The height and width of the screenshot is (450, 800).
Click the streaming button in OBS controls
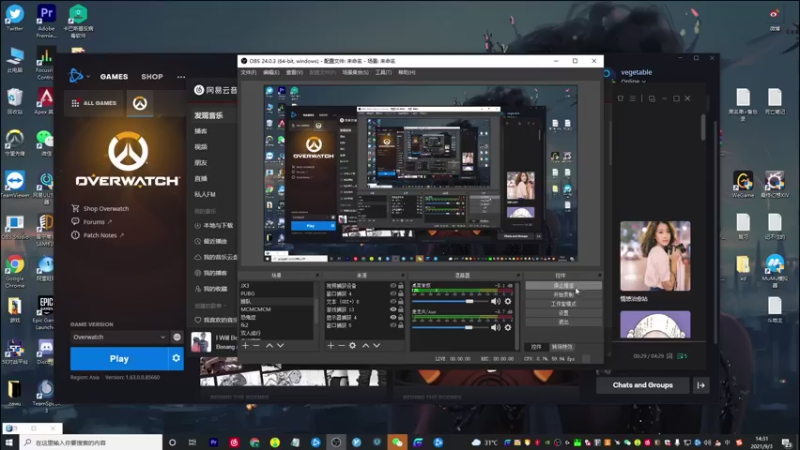pyautogui.click(x=563, y=286)
